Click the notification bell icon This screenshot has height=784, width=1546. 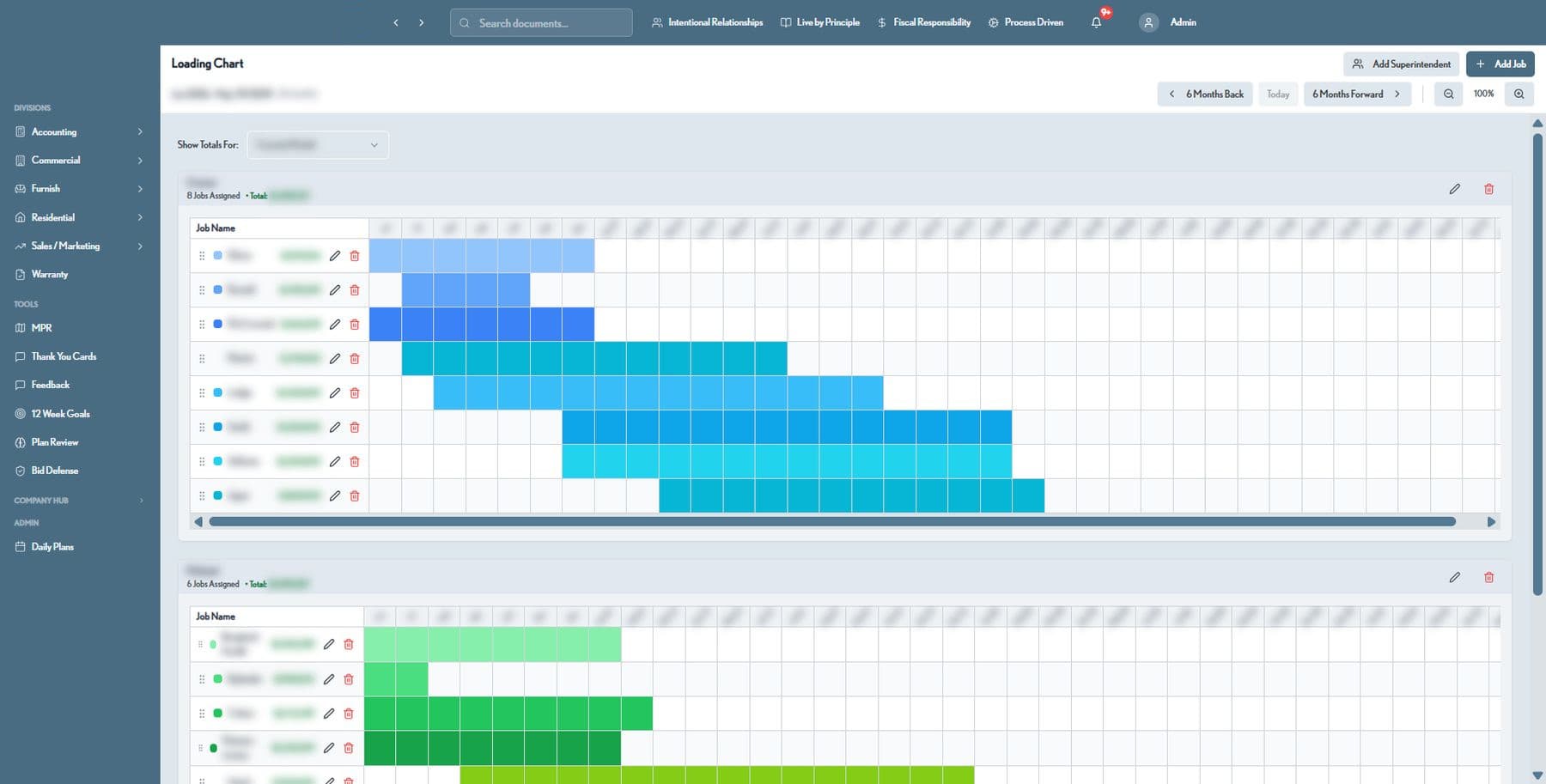(x=1096, y=22)
